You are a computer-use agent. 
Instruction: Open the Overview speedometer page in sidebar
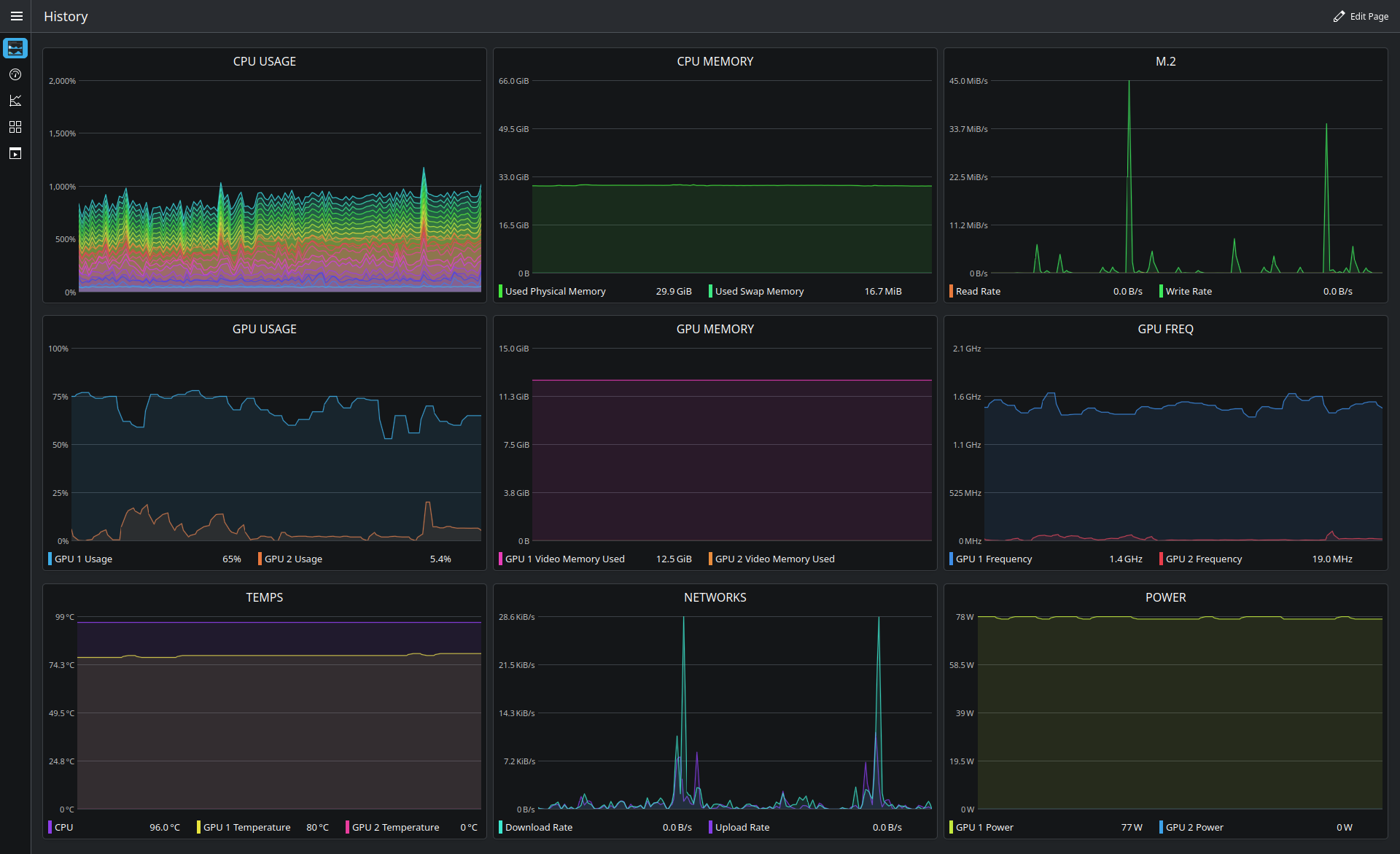click(15, 74)
